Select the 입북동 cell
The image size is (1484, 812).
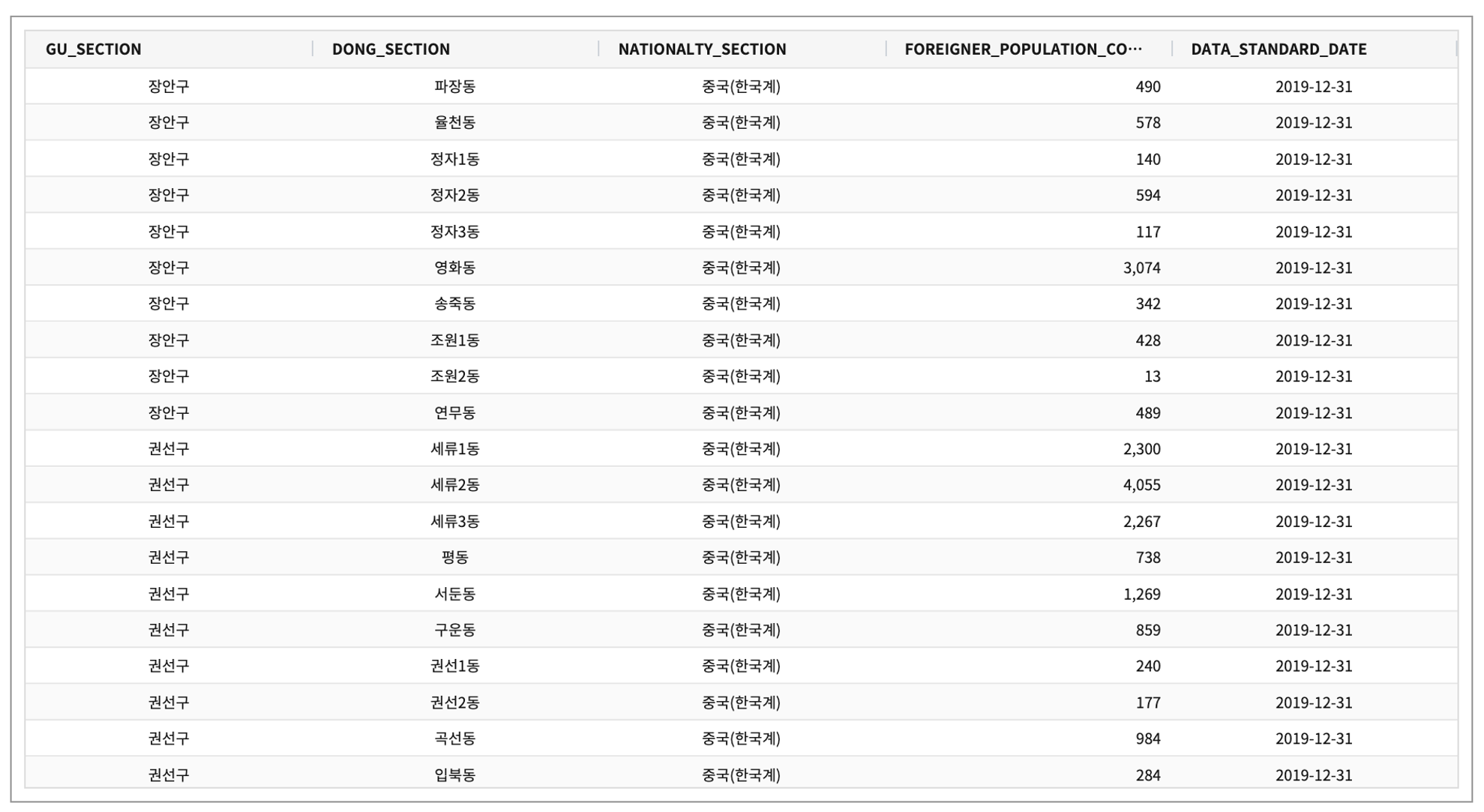tap(455, 775)
